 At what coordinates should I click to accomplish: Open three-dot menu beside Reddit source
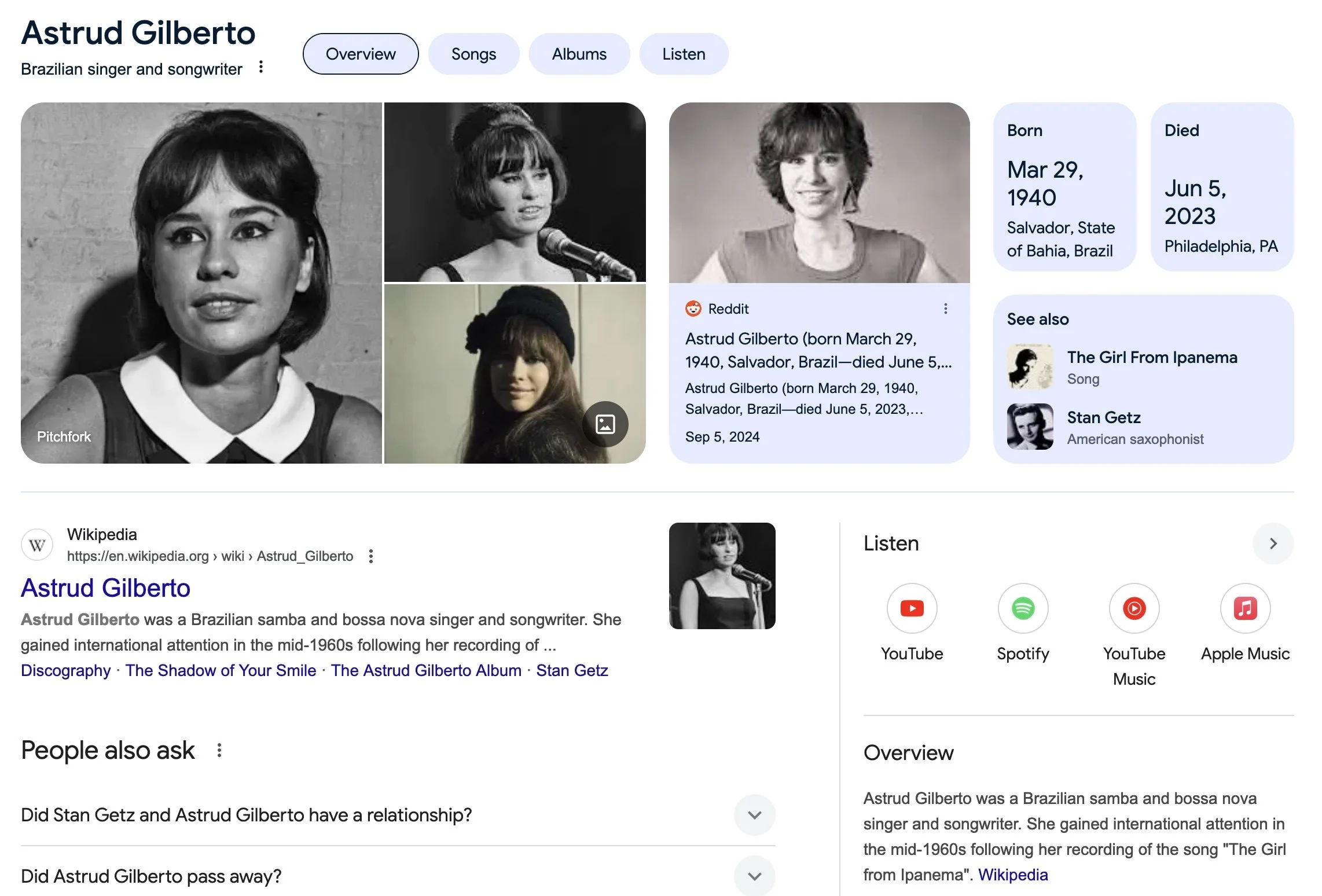(x=945, y=309)
